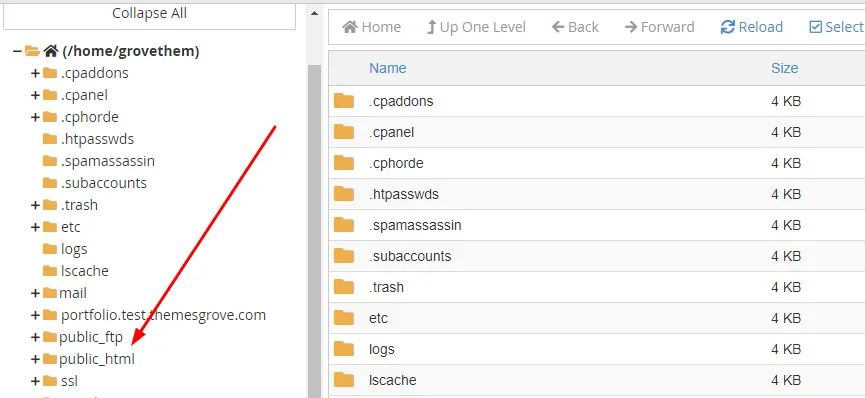
Task: Click the 4 KB size of .cpaddons row
Action: click(x=786, y=102)
